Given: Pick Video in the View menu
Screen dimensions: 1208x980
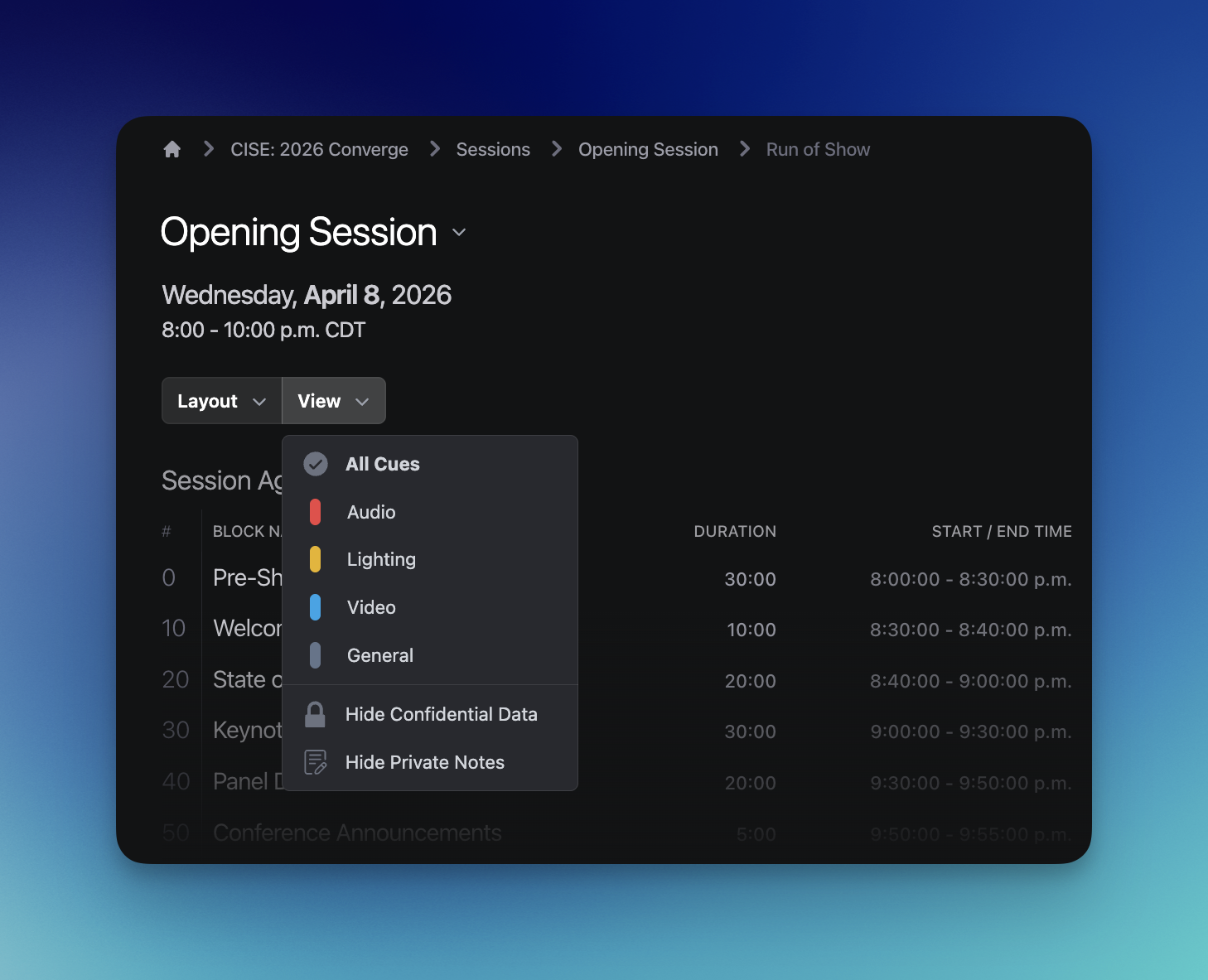Looking at the screenshot, I should 371,607.
